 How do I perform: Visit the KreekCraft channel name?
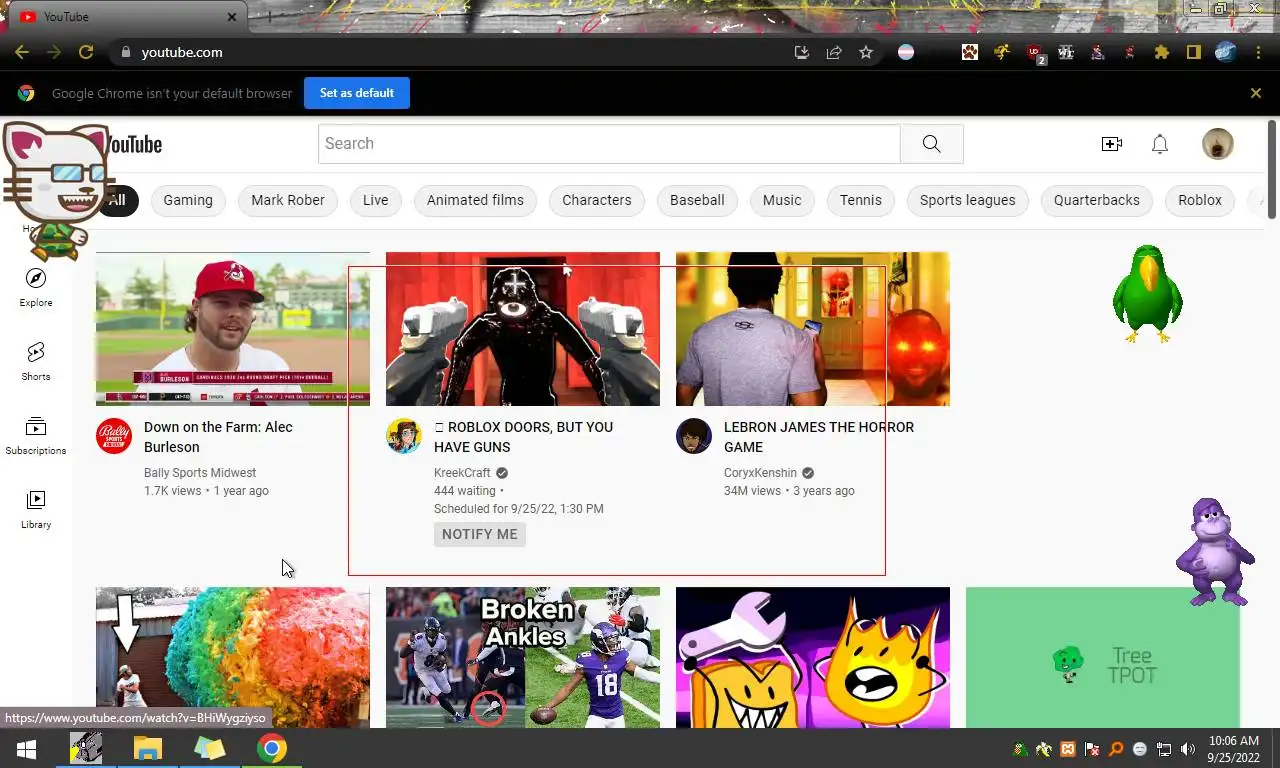pos(462,473)
